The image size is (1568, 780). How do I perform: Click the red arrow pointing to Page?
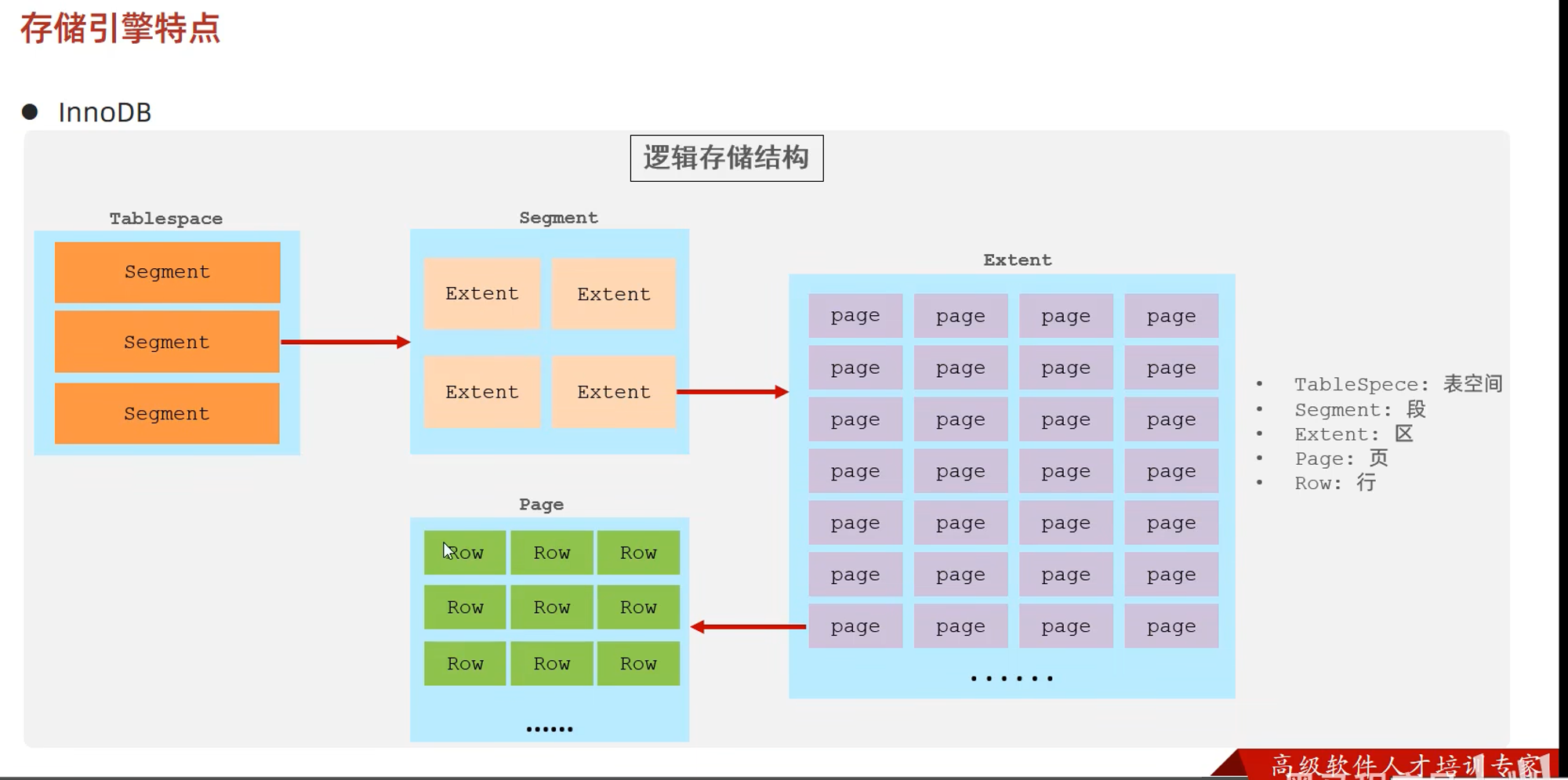tap(748, 626)
